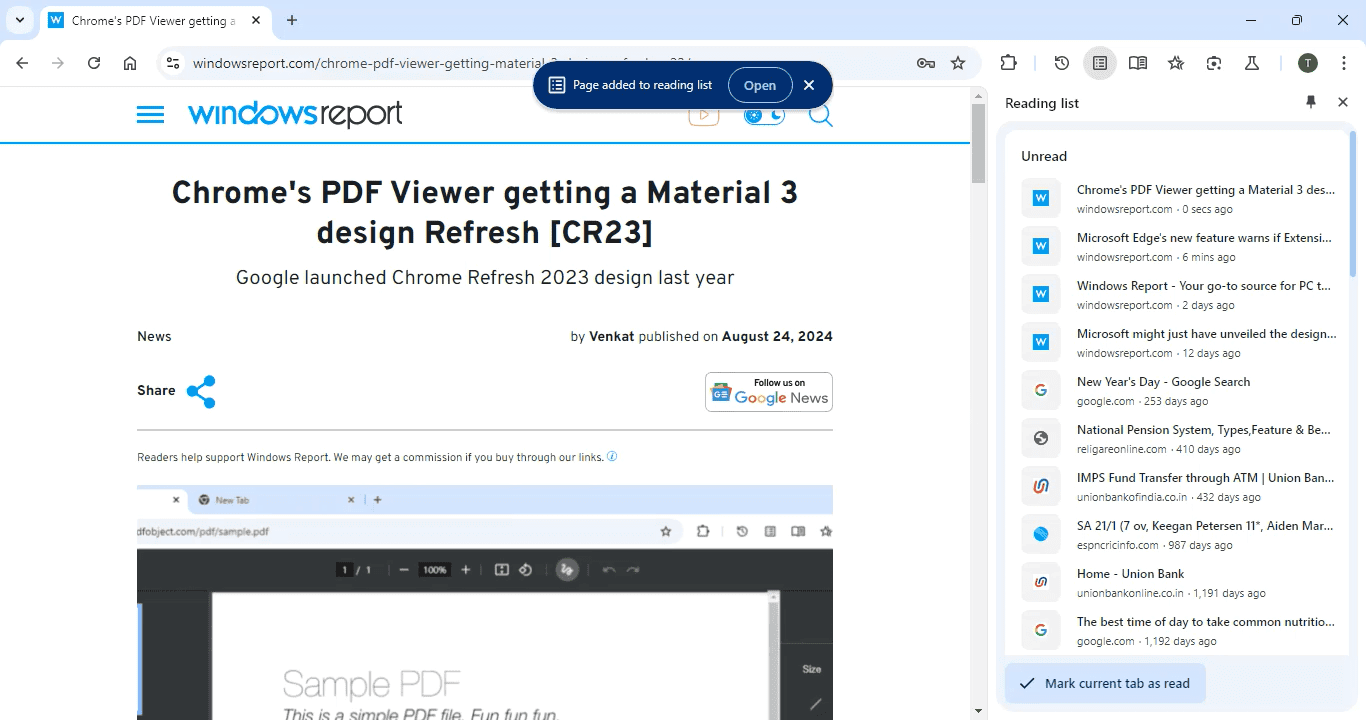Click the orange video play icon in header
Viewport: 1366px width, 720px height.
pyautogui.click(x=704, y=115)
